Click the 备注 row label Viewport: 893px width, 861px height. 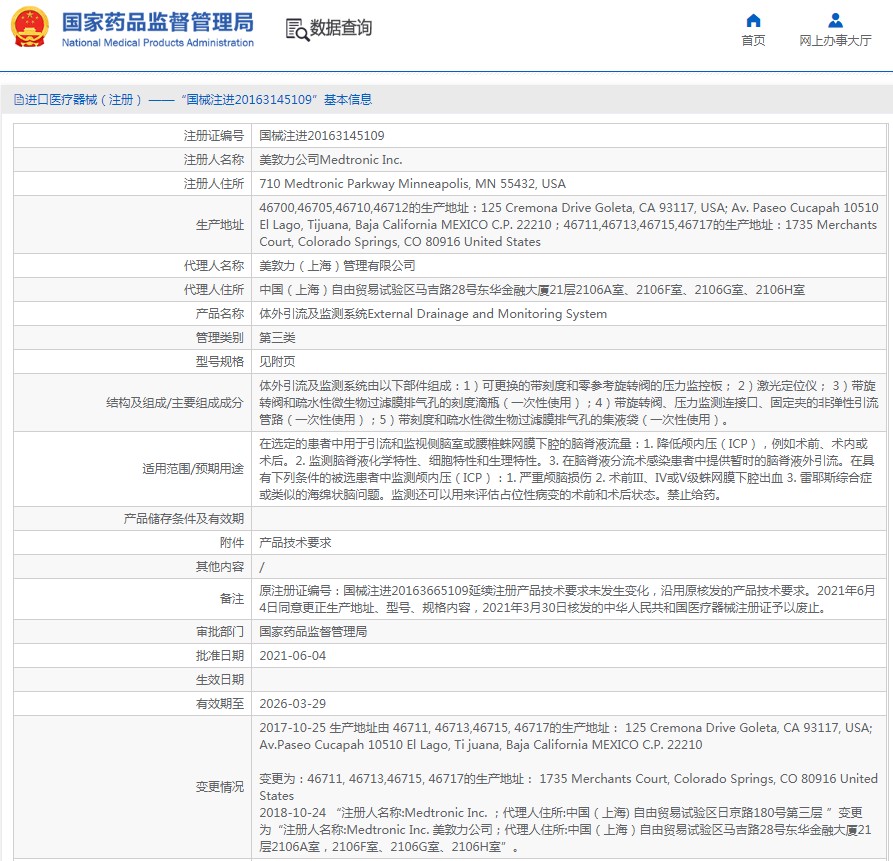(232, 598)
